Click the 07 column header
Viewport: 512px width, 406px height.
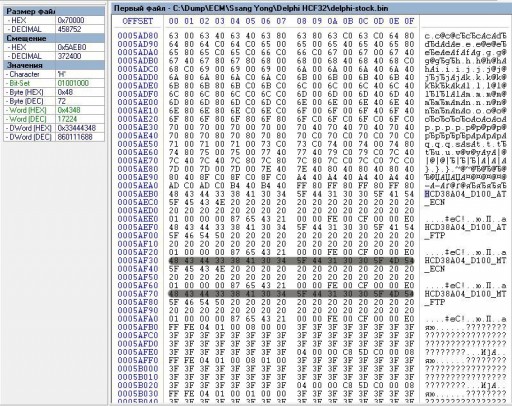tap(281, 21)
